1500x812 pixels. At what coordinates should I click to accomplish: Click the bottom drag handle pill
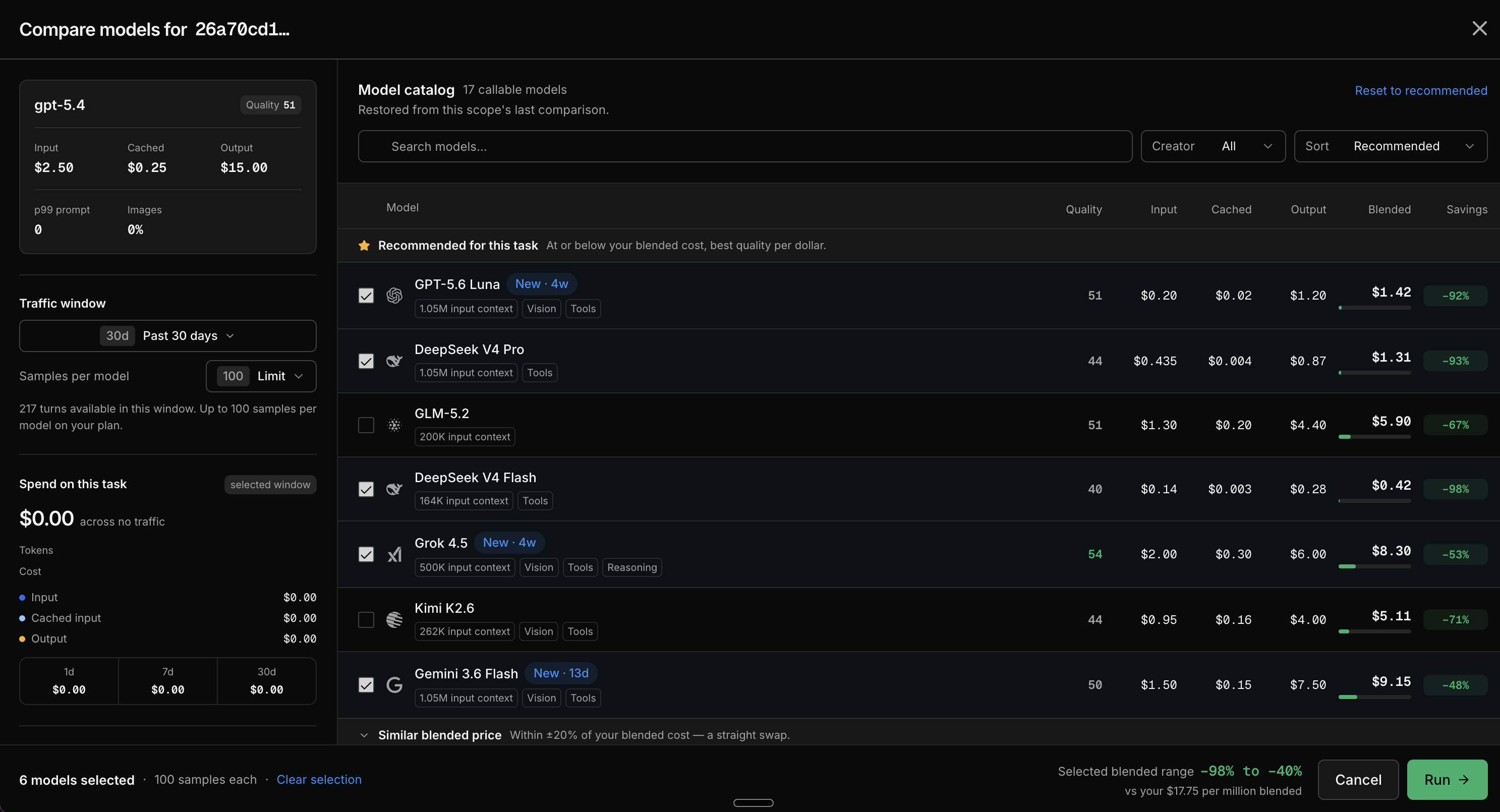753,803
